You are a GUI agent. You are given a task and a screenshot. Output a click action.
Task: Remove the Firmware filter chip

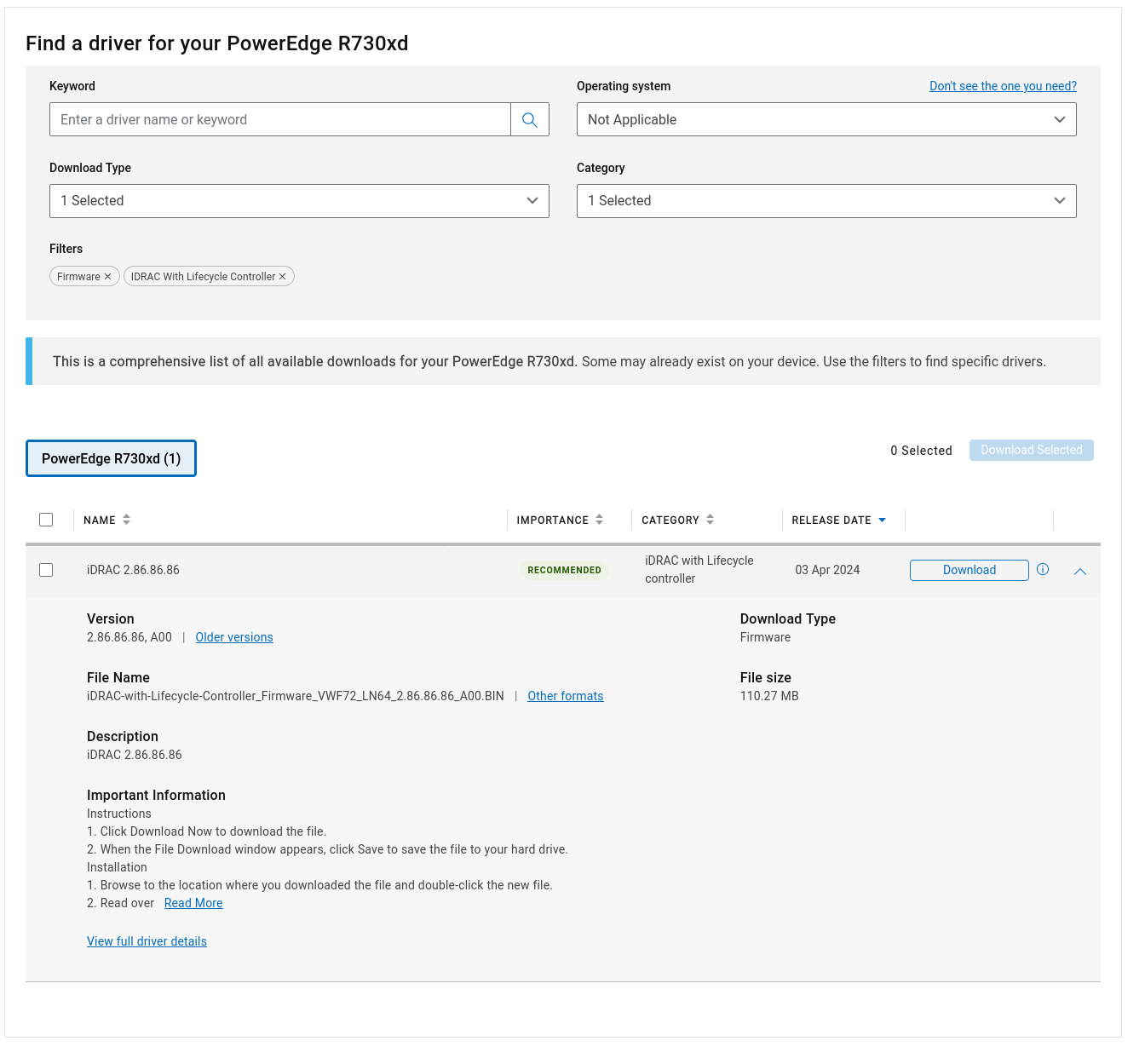click(x=107, y=277)
